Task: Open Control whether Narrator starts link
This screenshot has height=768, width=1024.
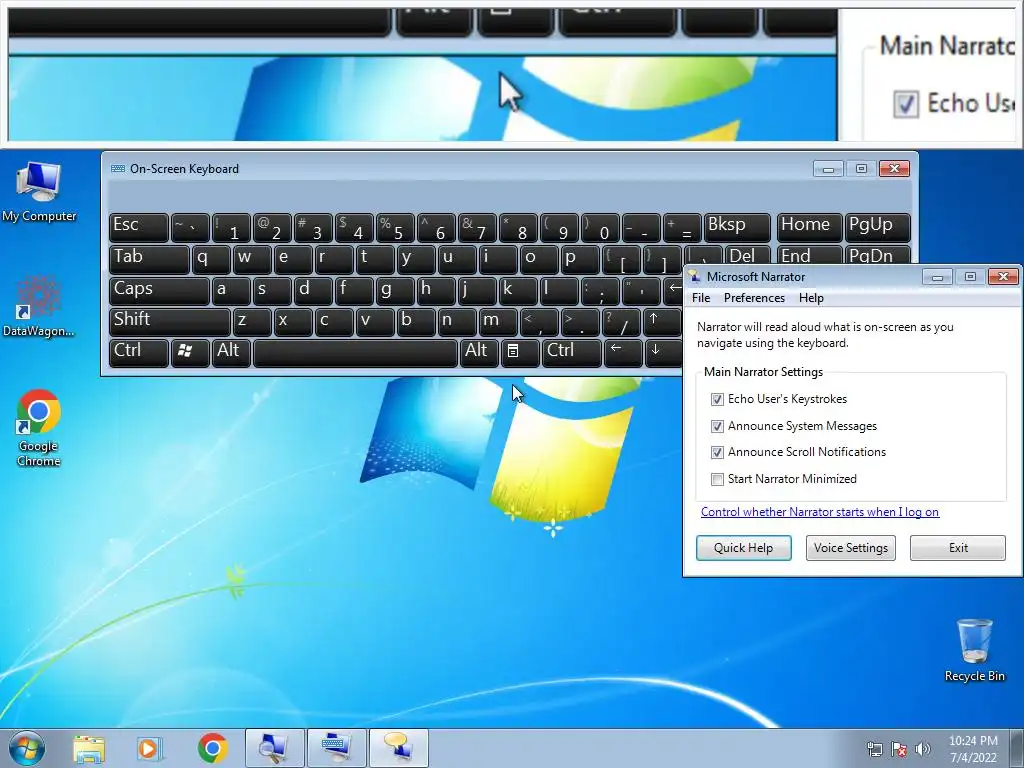Action: [820, 512]
